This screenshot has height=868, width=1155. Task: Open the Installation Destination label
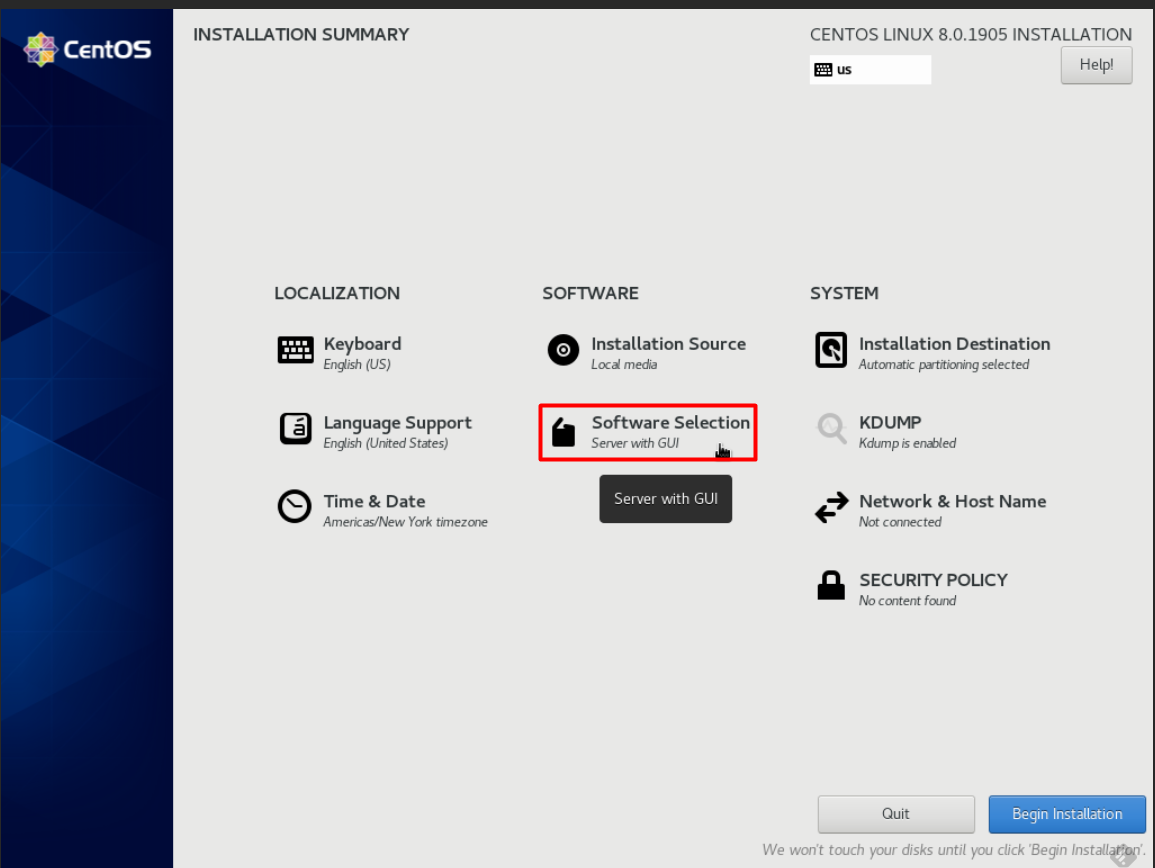(954, 344)
